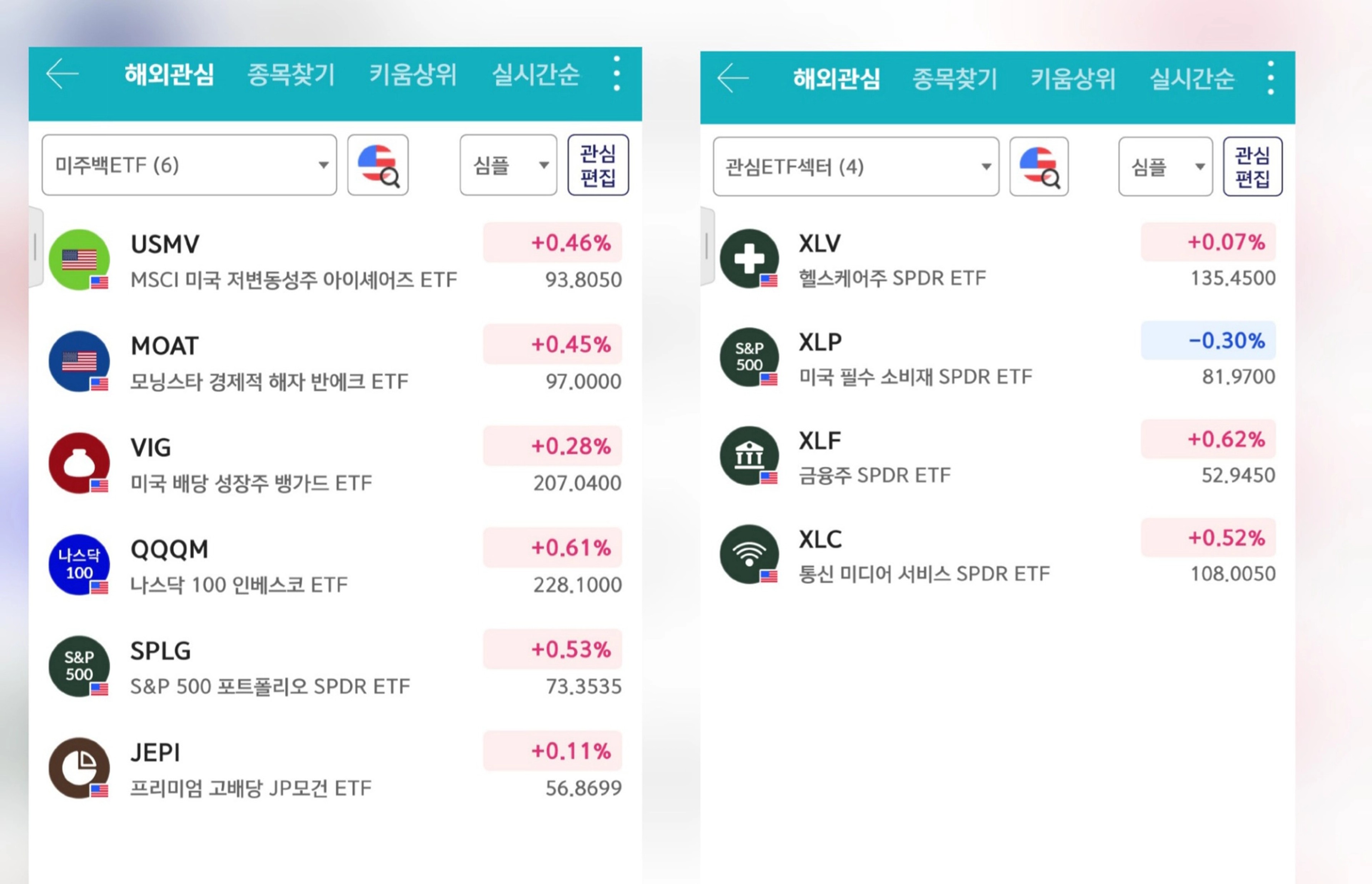Click the 관심편집 button in the right panel
This screenshot has height=884, width=1372.
point(1253,167)
